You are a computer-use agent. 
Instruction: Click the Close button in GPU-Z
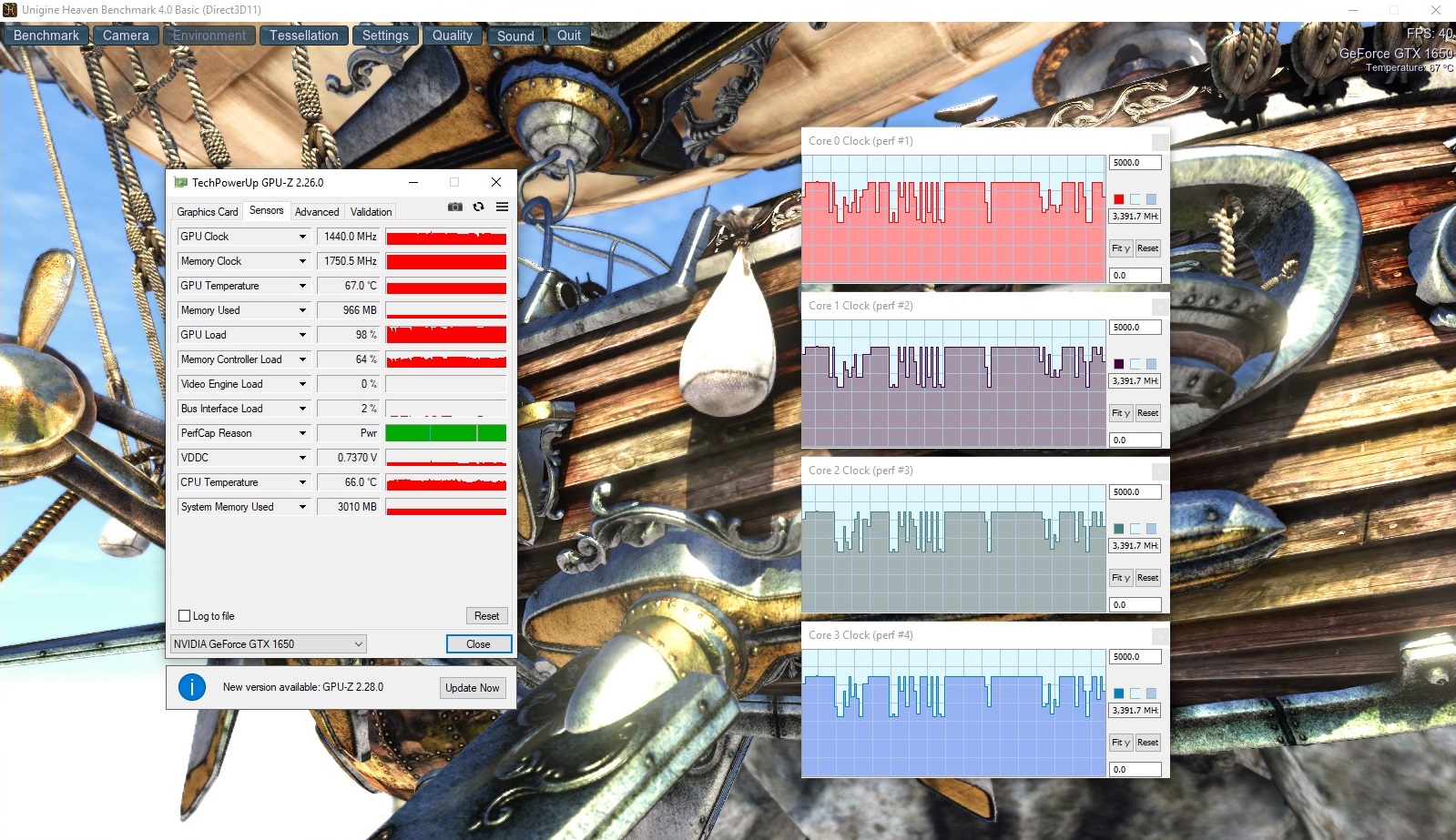coord(479,644)
